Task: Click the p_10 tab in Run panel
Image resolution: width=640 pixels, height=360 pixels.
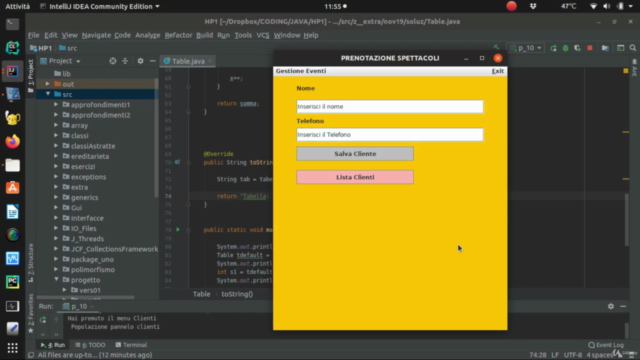Action: pyautogui.click(x=79, y=306)
